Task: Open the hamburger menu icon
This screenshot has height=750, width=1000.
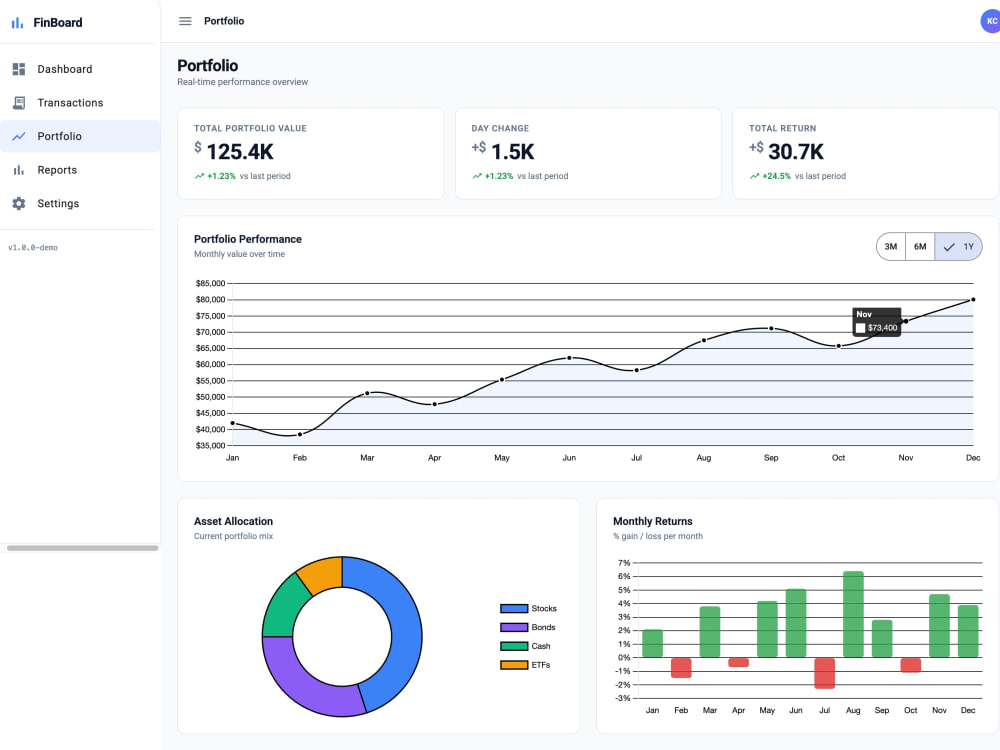Action: coord(185,21)
